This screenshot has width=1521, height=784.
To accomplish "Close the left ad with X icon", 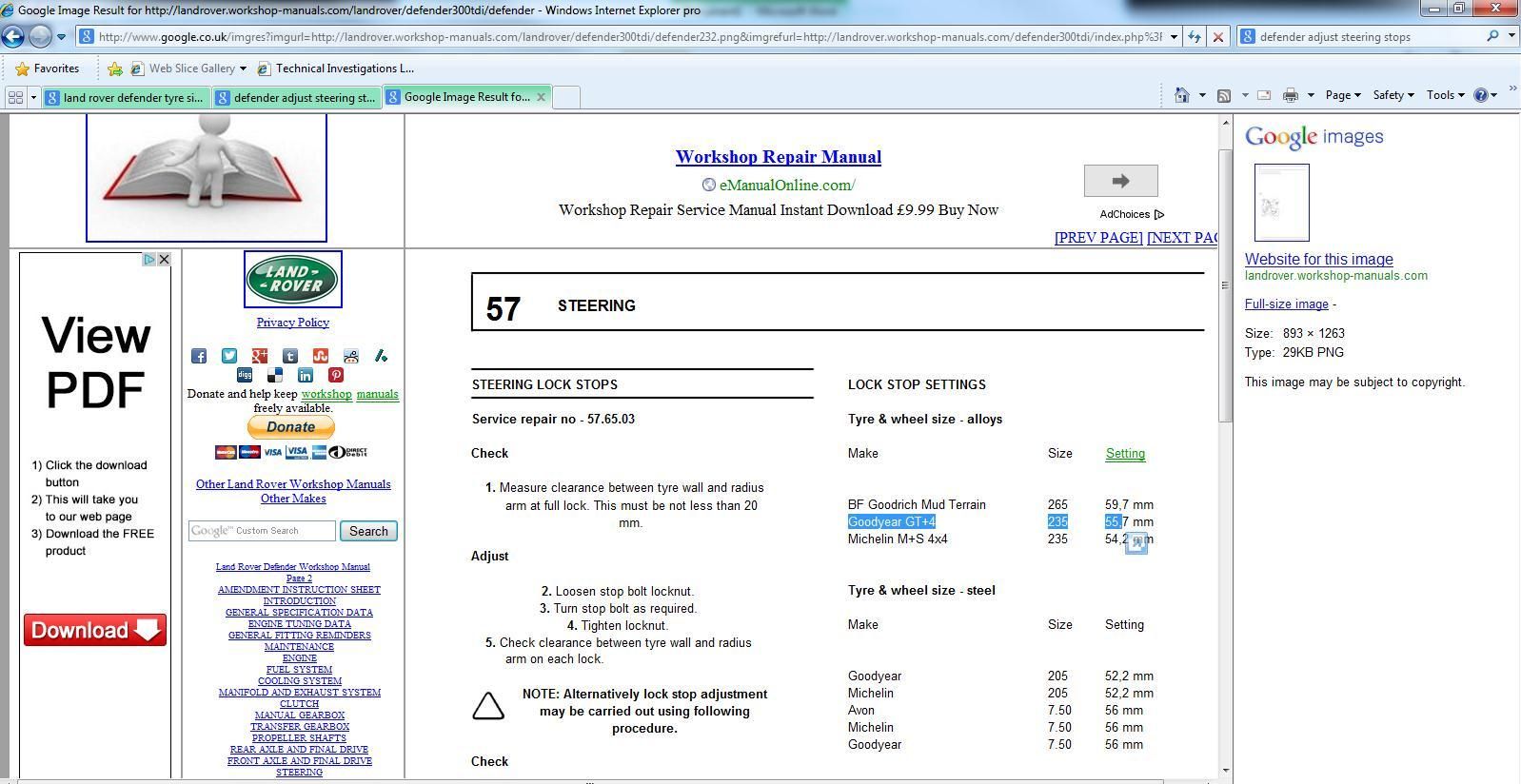I will pos(164,259).
